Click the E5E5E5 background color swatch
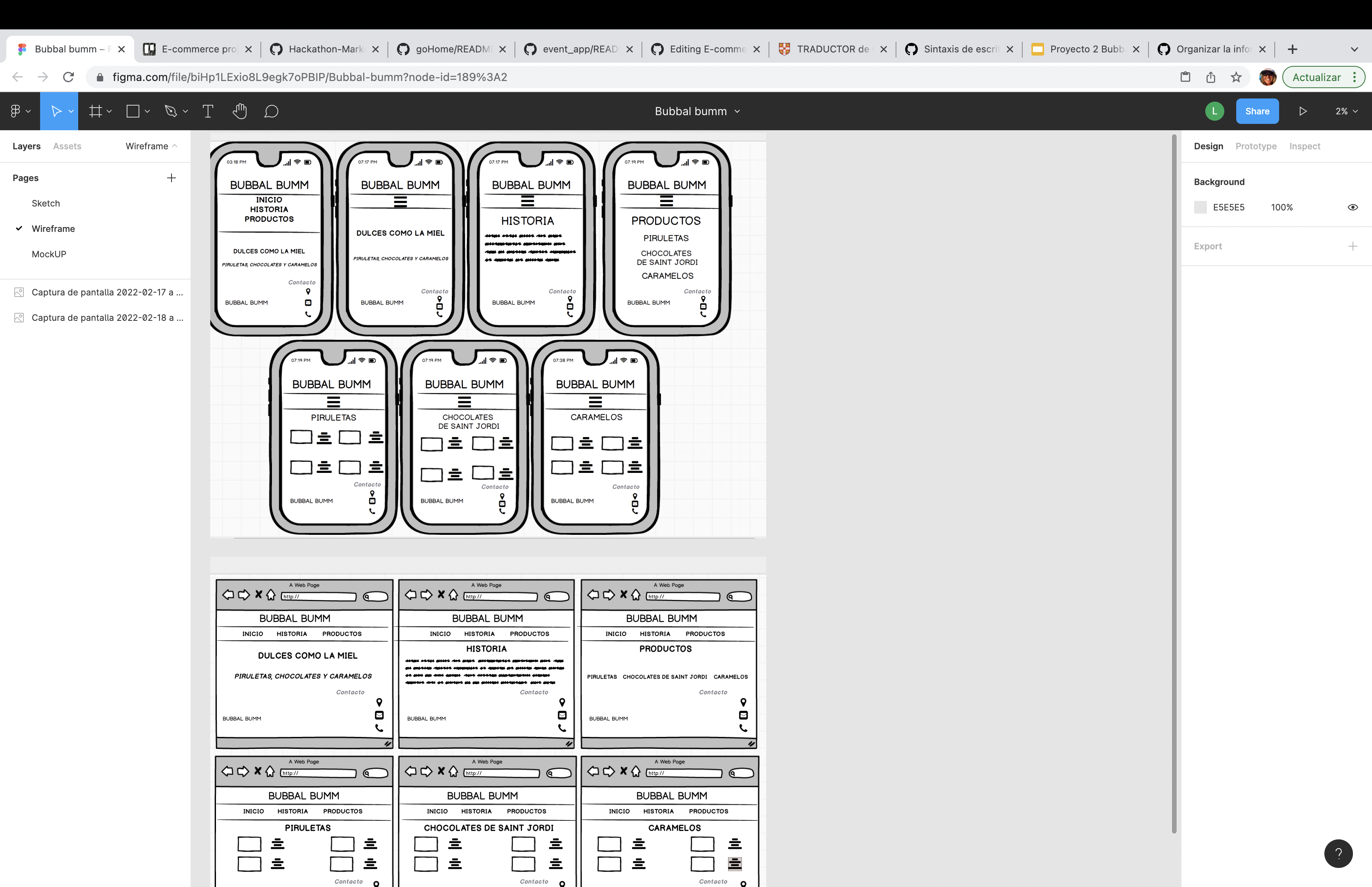 (1200, 207)
